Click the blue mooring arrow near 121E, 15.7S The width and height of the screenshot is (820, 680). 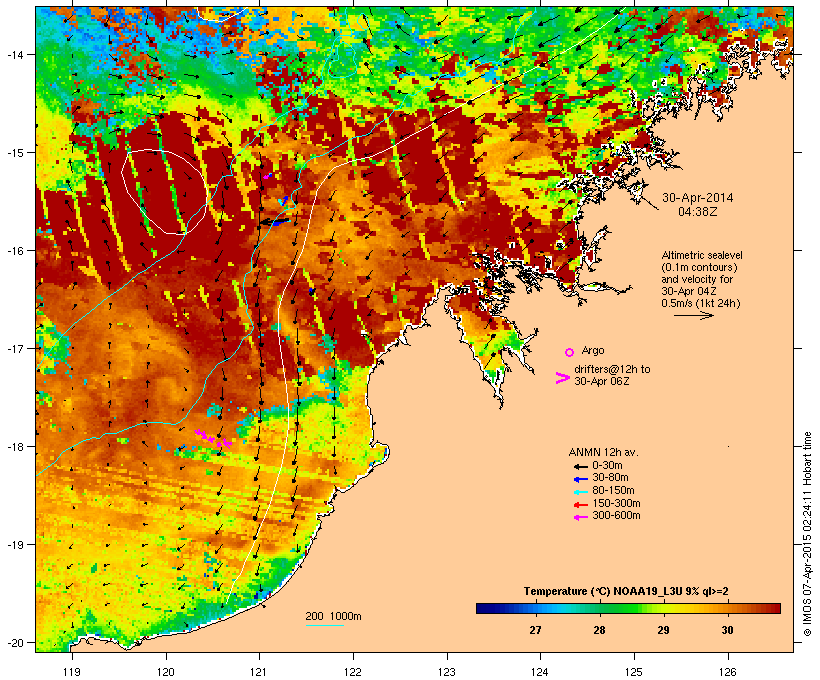pos(281,222)
